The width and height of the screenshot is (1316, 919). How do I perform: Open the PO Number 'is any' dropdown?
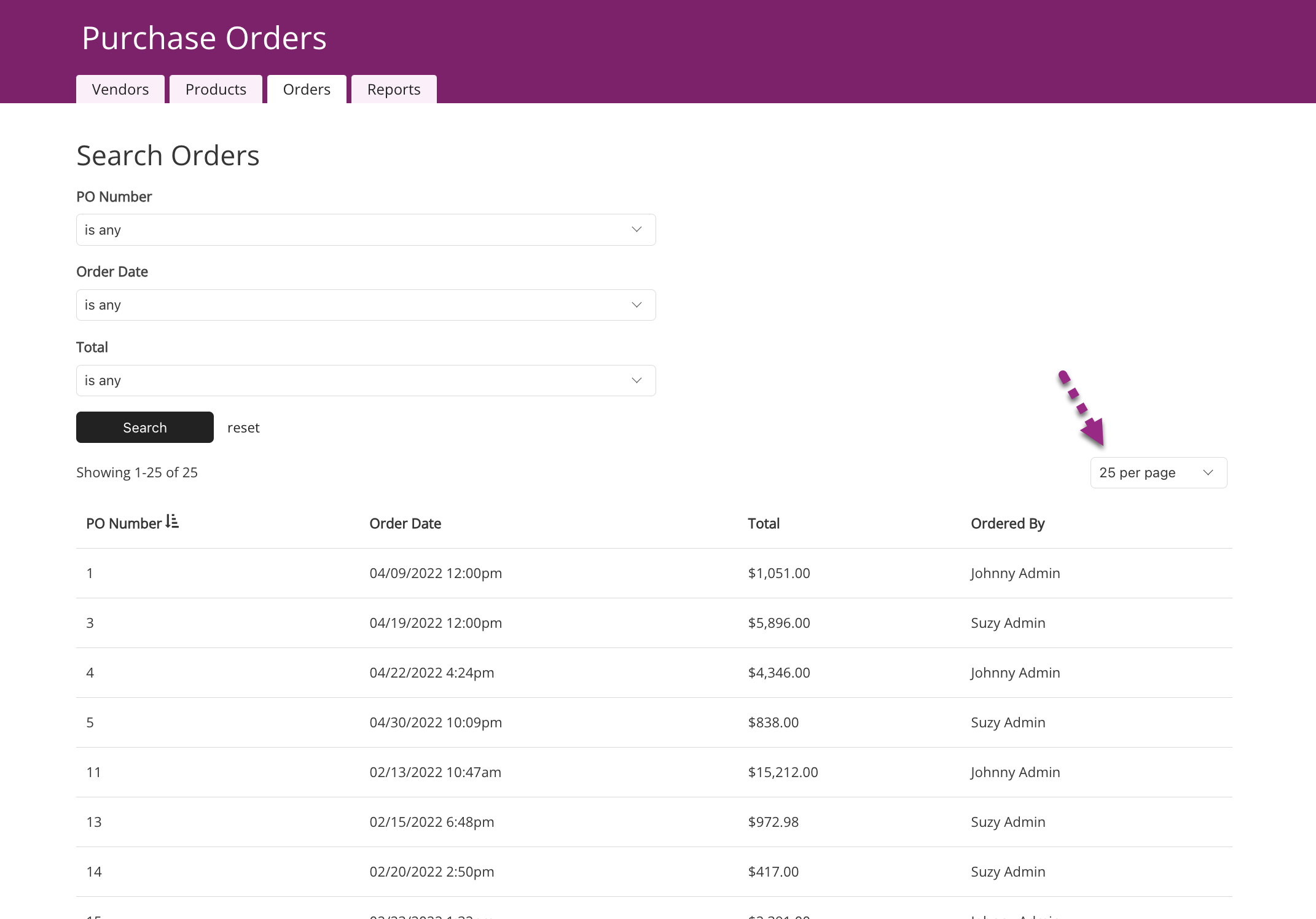[366, 230]
